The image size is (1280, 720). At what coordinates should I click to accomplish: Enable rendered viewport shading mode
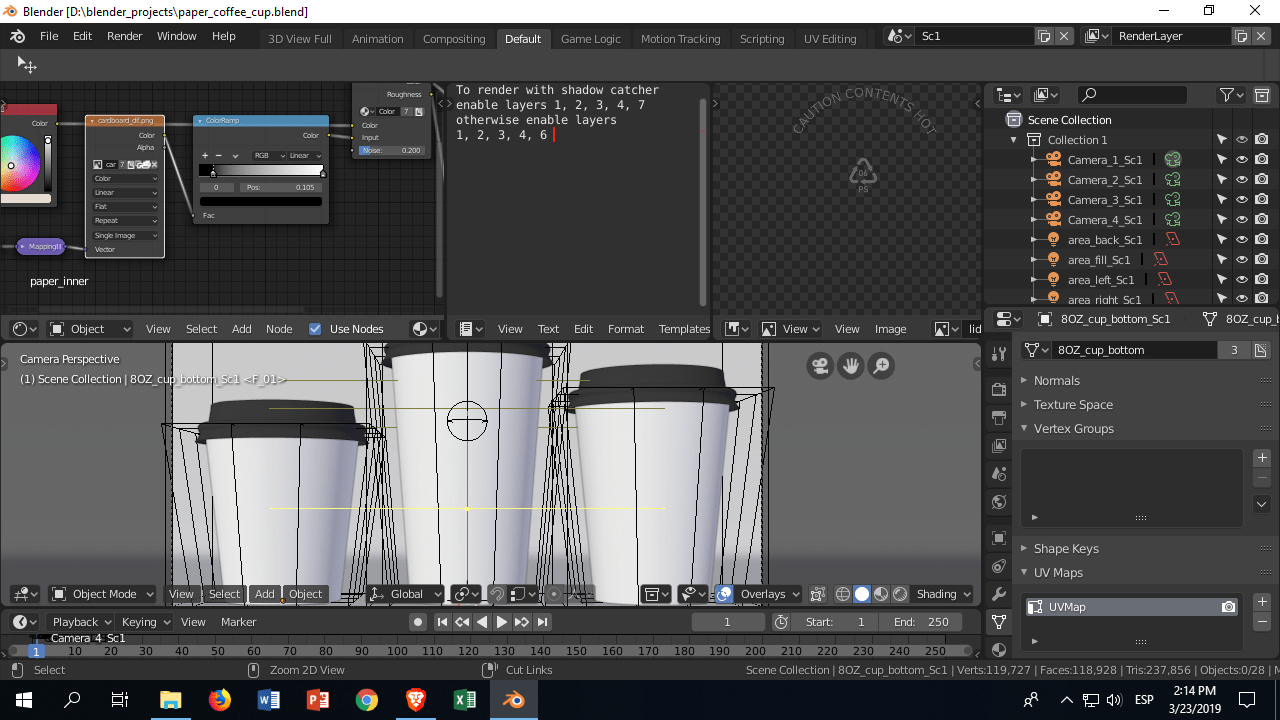pyautogui.click(x=898, y=593)
